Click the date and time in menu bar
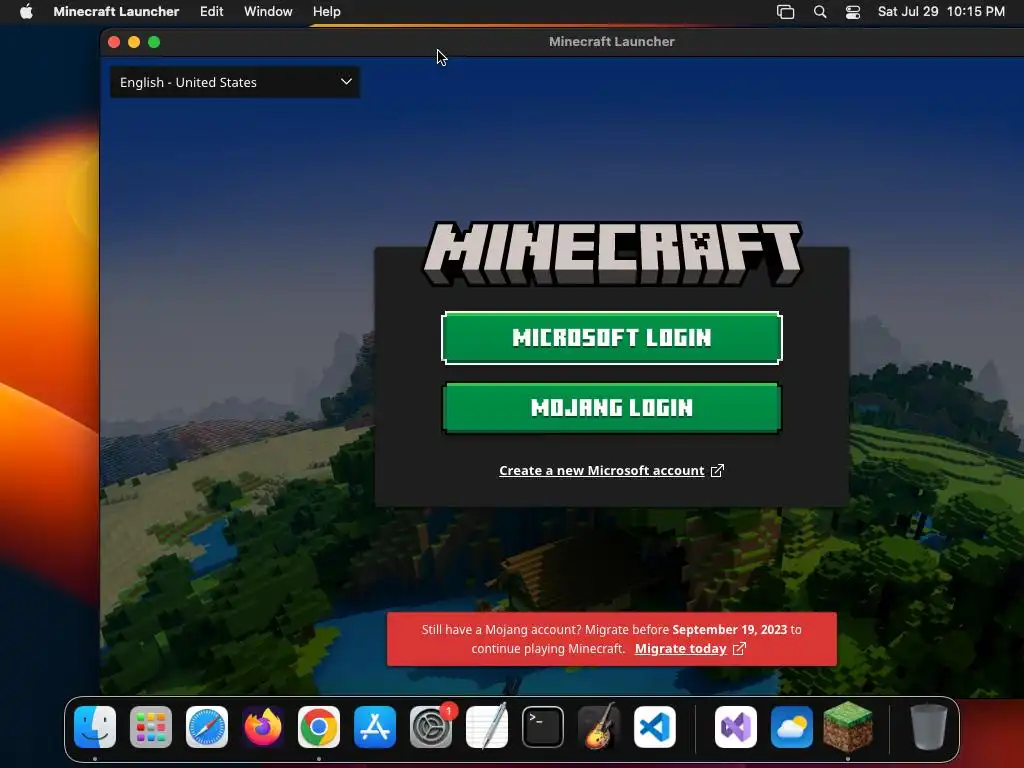Screen dimensions: 1024x768 (x=941, y=12)
